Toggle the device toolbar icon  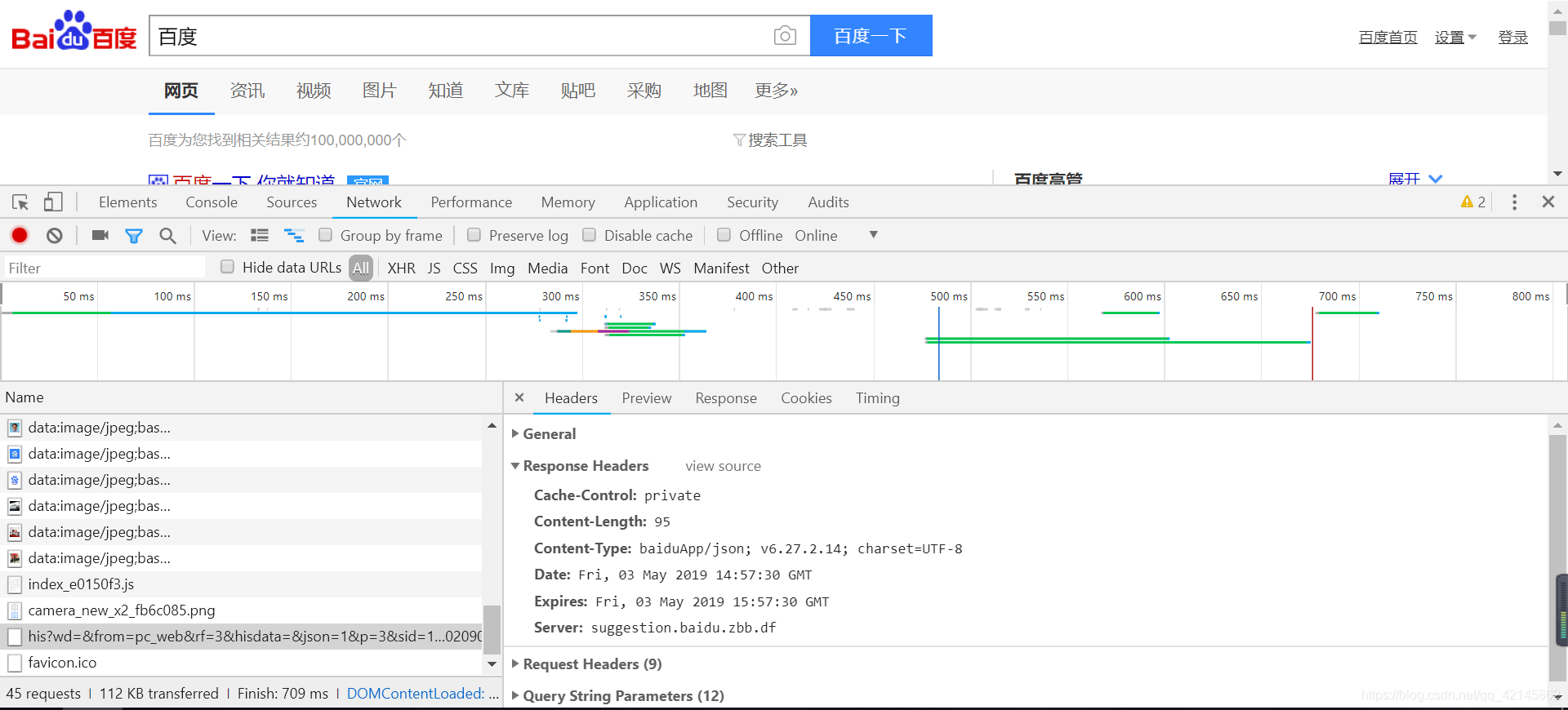point(53,202)
